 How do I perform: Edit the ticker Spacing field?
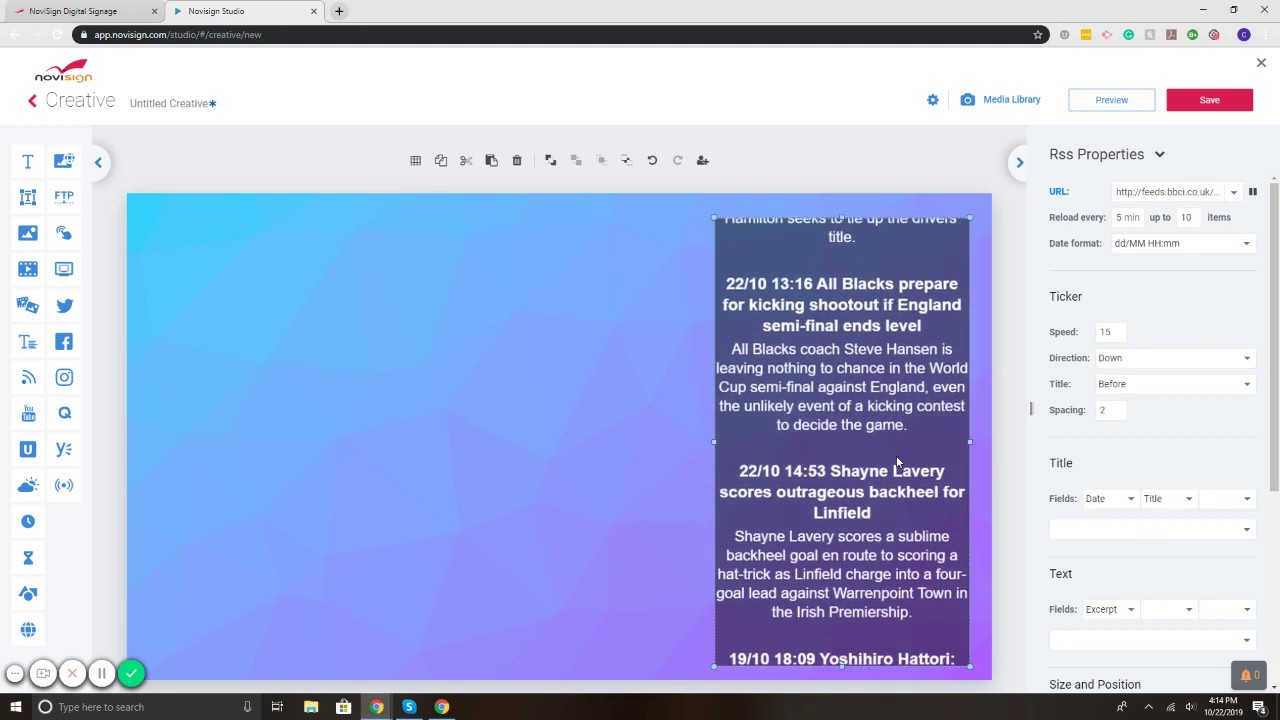1110,410
